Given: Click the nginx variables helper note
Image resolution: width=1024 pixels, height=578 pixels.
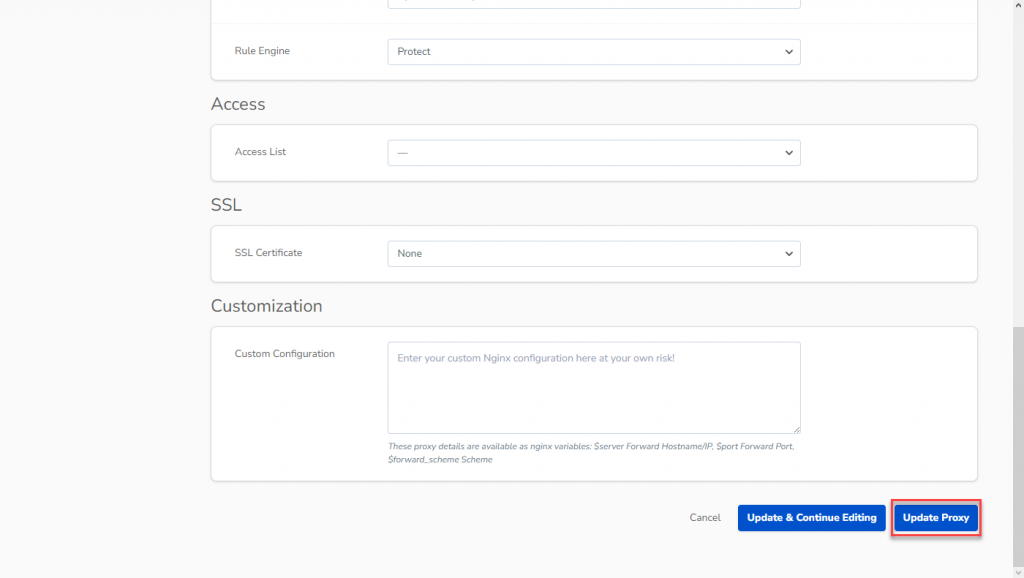Looking at the screenshot, I should pyautogui.click(x=593, y=452).
